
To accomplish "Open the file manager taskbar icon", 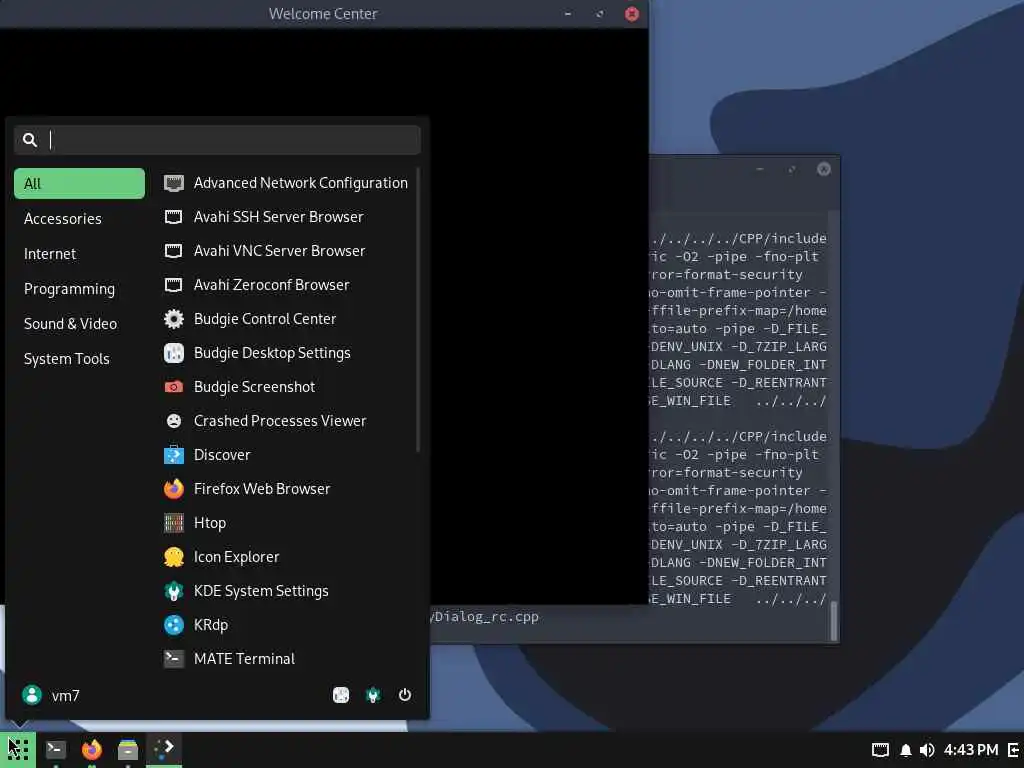I will pos(128,749).
